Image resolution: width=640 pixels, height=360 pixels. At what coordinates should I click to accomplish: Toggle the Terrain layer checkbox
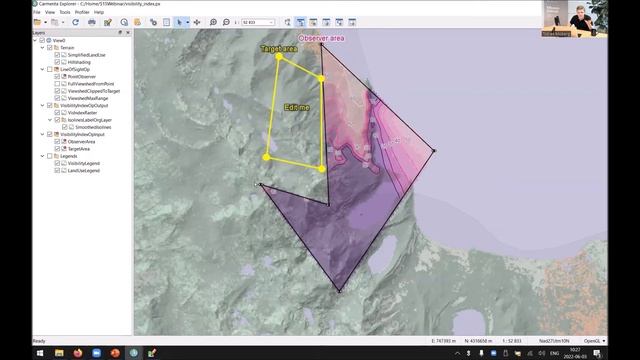pyautogui.click(x=50, y=48)
